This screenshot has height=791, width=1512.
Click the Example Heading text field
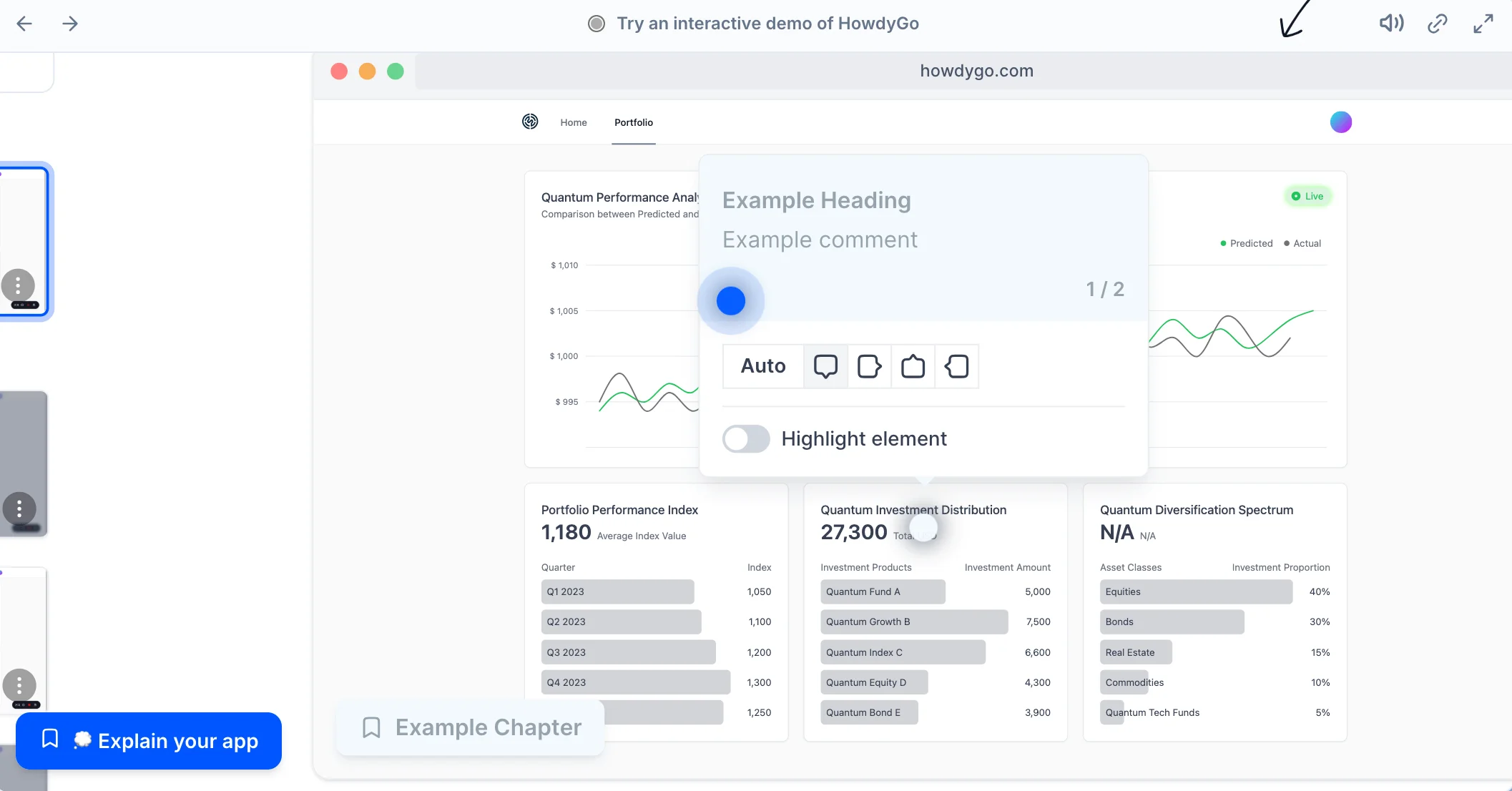tap(817, 200)
